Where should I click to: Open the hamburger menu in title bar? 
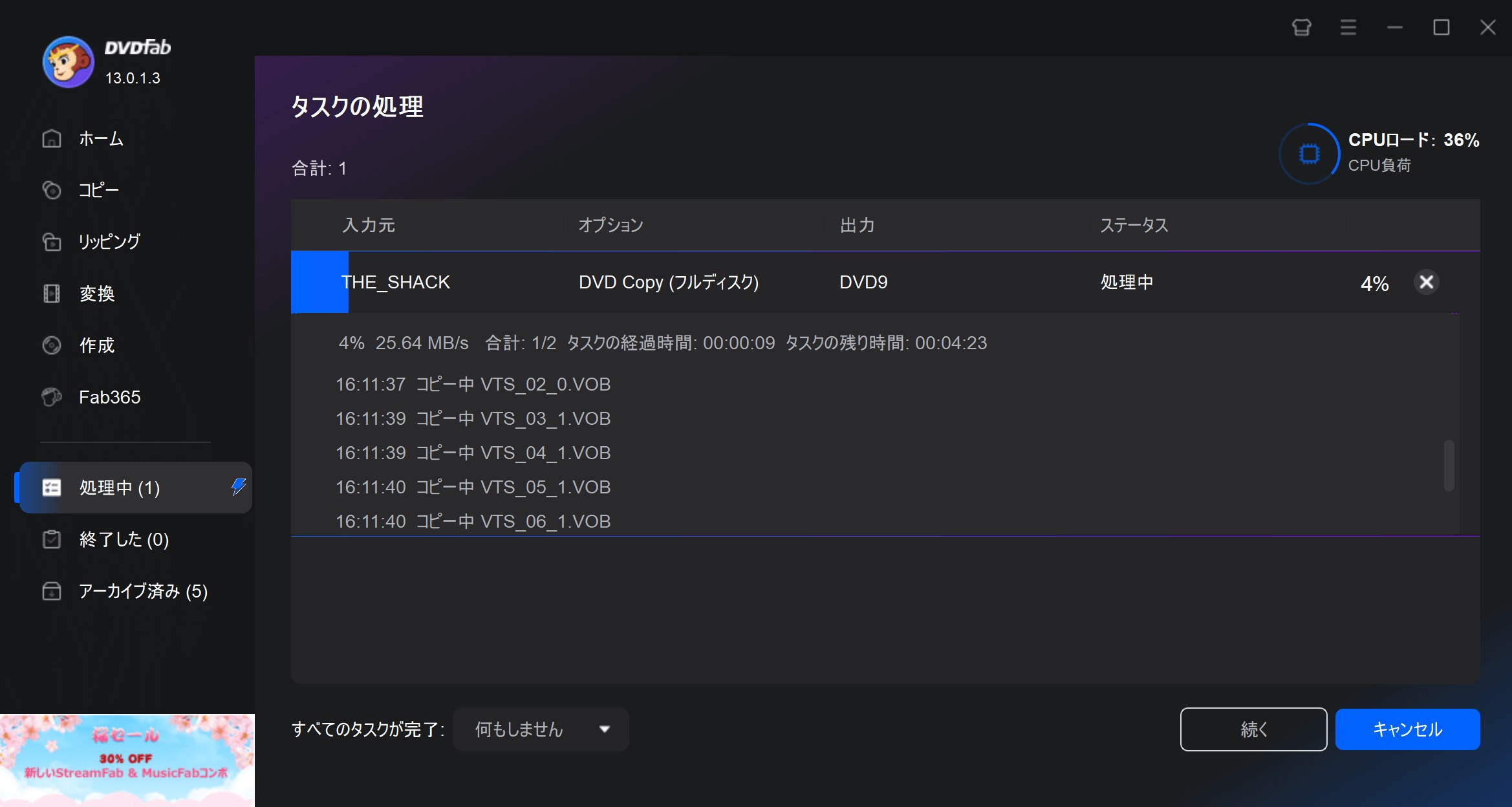pyautogui.click(x=1348, y=27)
